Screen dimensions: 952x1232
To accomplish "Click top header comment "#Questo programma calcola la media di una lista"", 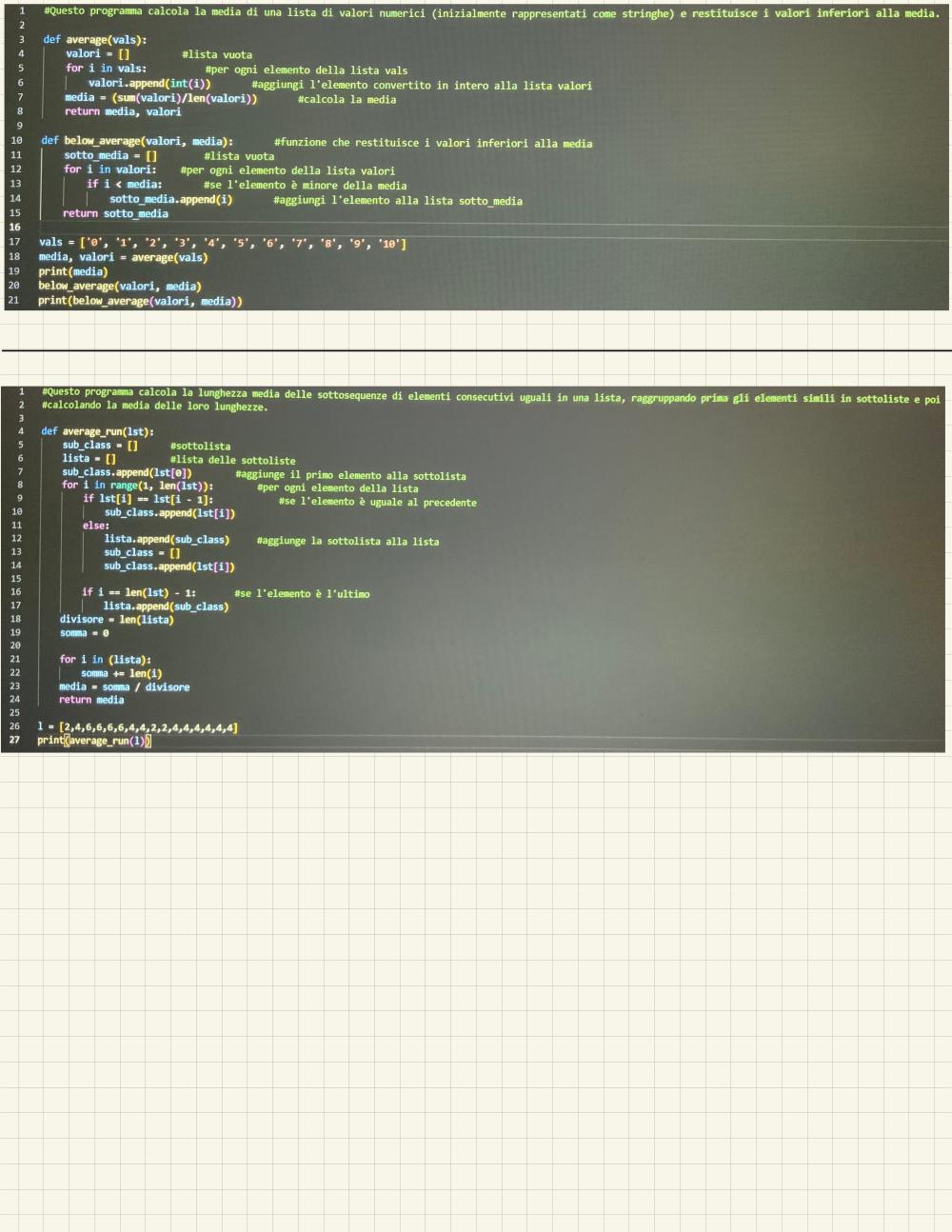I will pos(491,13).
